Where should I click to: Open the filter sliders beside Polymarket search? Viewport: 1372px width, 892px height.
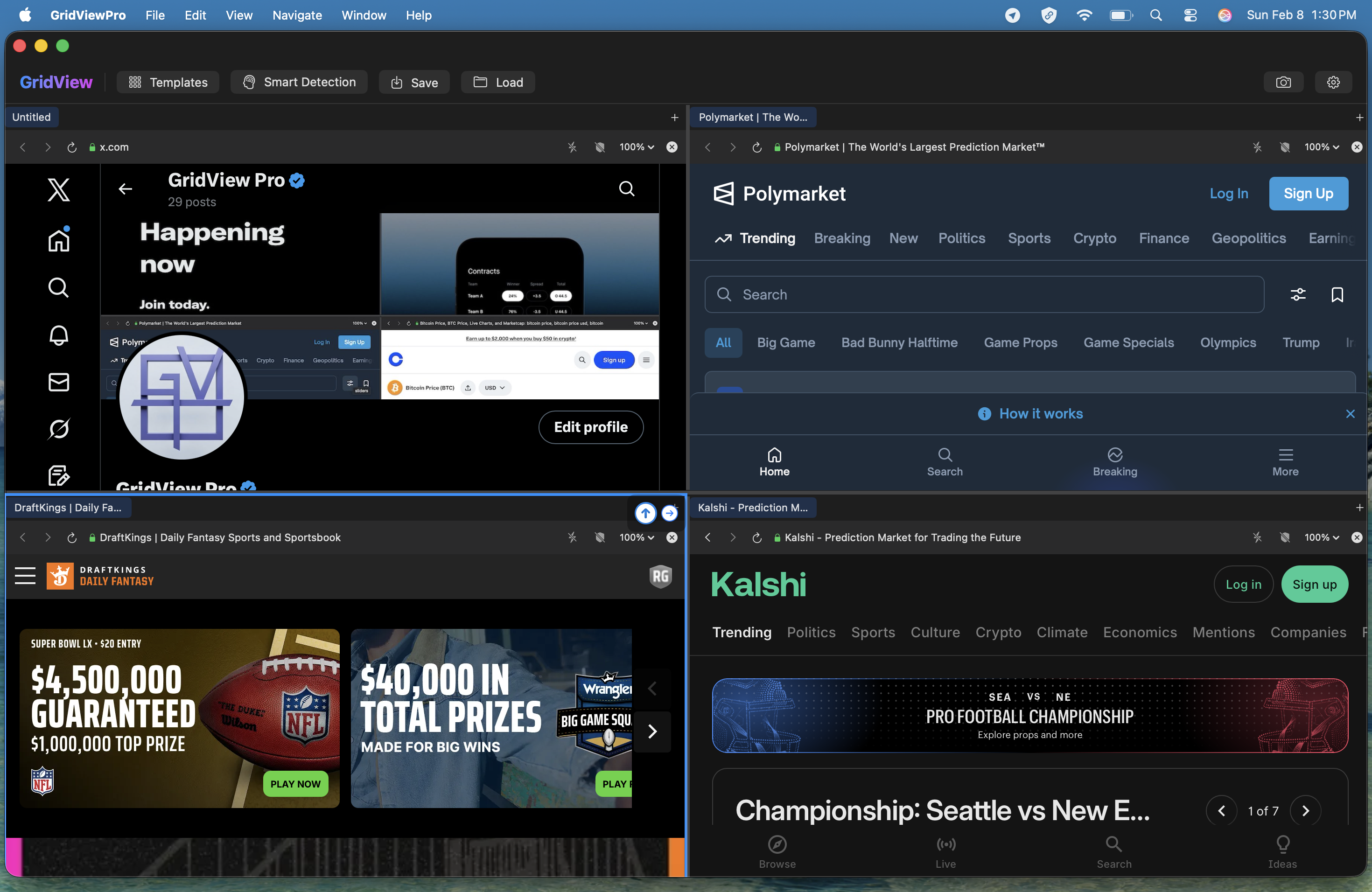pyautogui.click(x=1298, y=294)
